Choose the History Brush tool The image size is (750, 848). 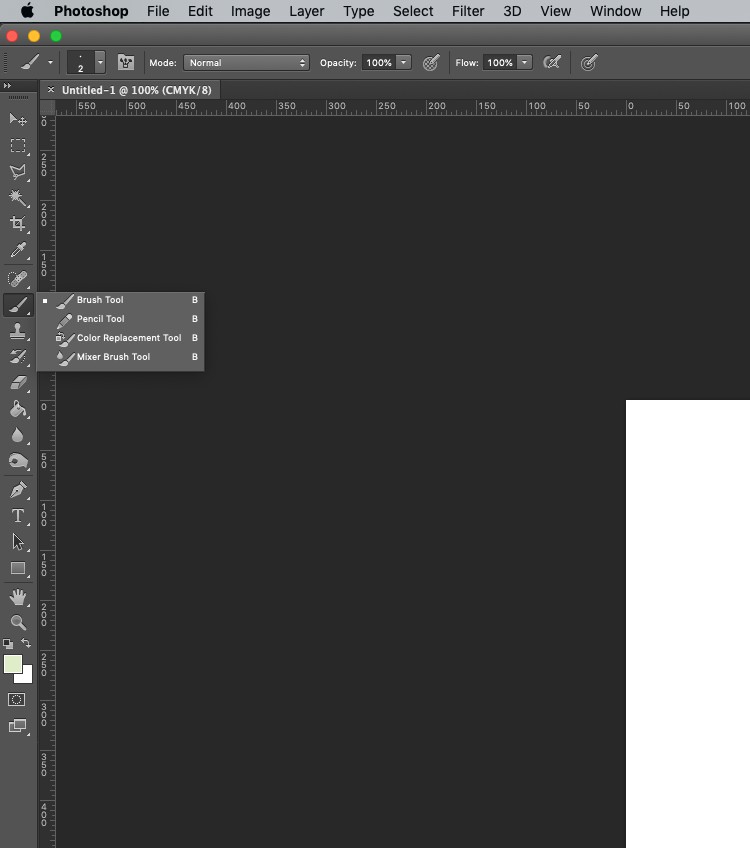[x=18, y=357]
